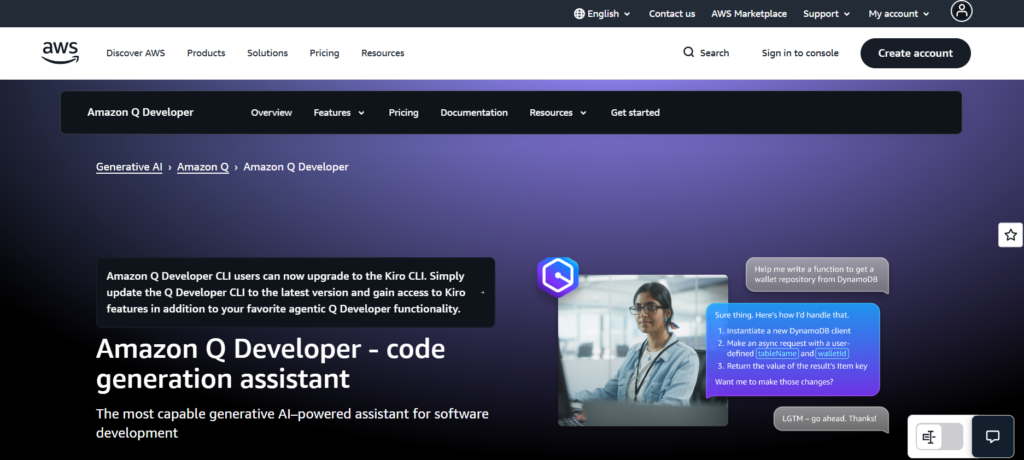
Task: Click the AWS logo
Action: click(60, 53)
